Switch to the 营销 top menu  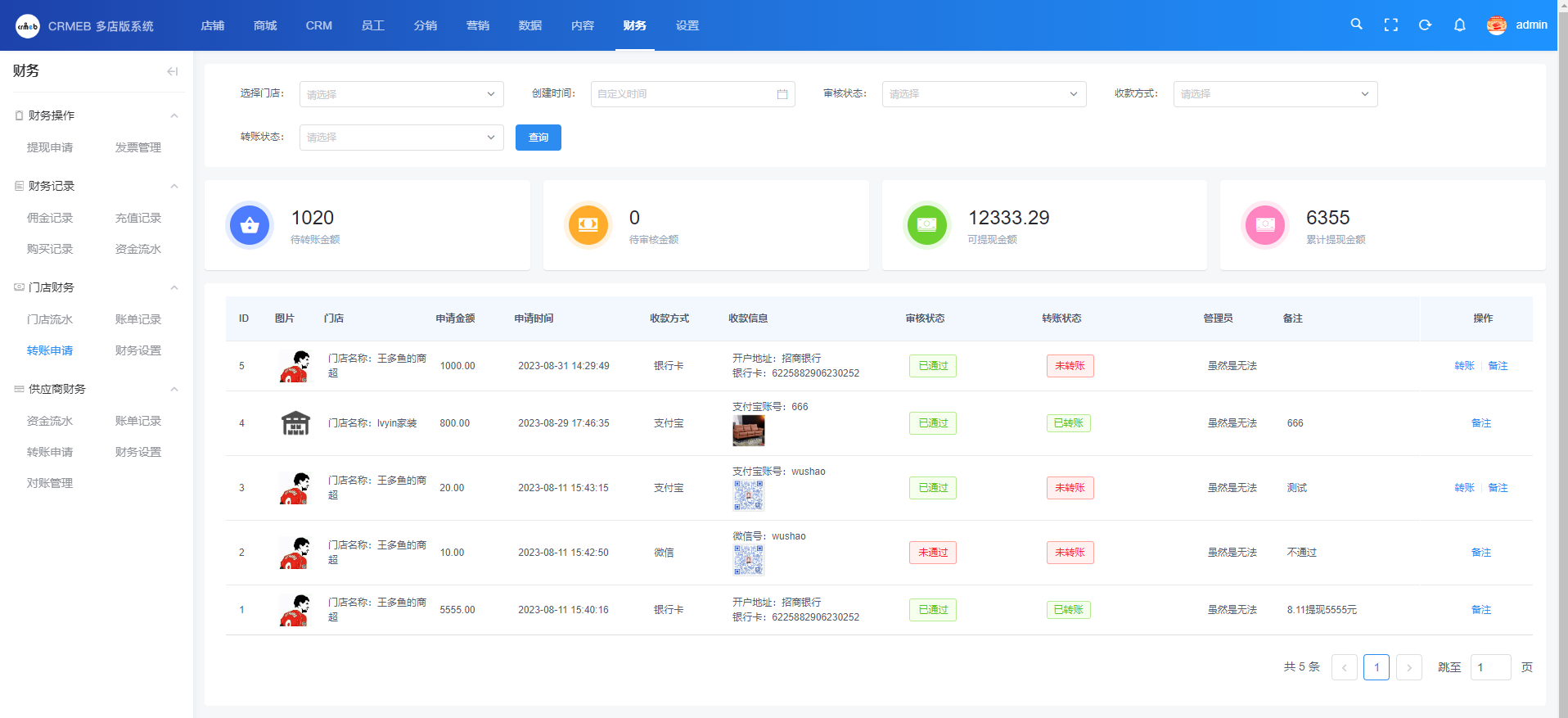477,25
